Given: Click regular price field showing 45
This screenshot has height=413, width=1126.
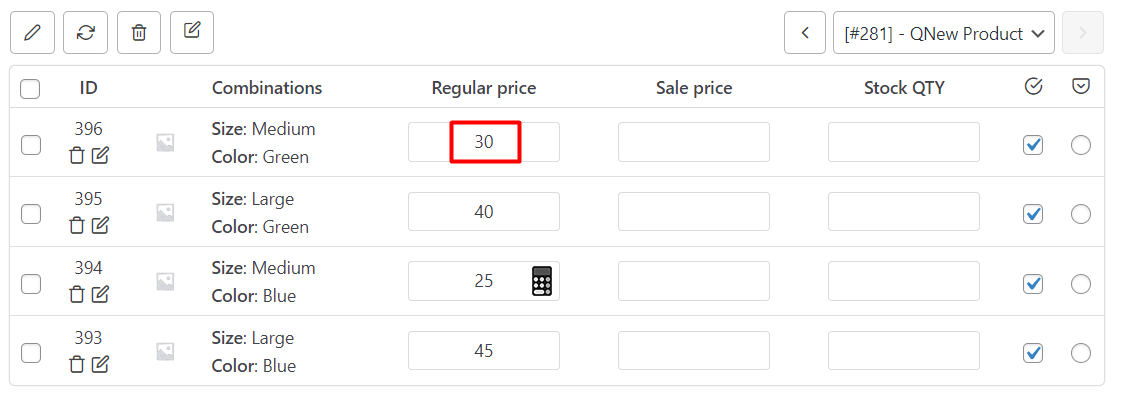Looking at the screenshot, I should pos(484,351).
